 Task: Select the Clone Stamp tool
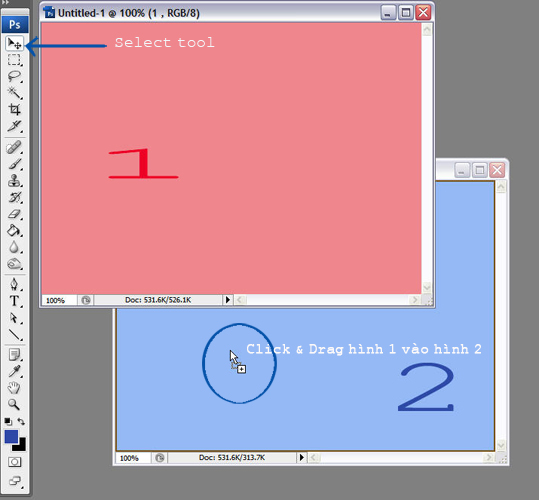[x=14, y=180]
